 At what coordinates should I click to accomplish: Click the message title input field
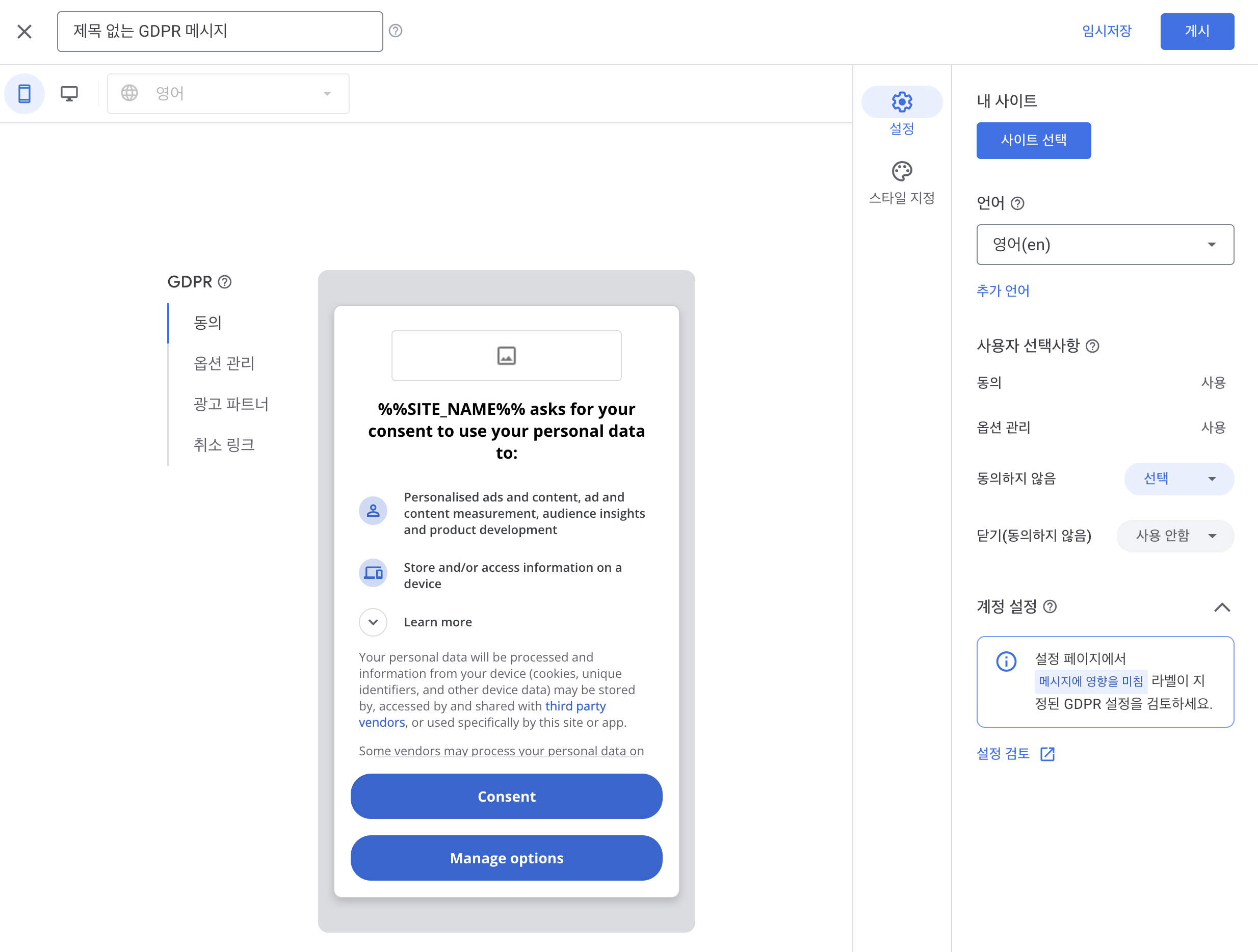click(220, 31)
